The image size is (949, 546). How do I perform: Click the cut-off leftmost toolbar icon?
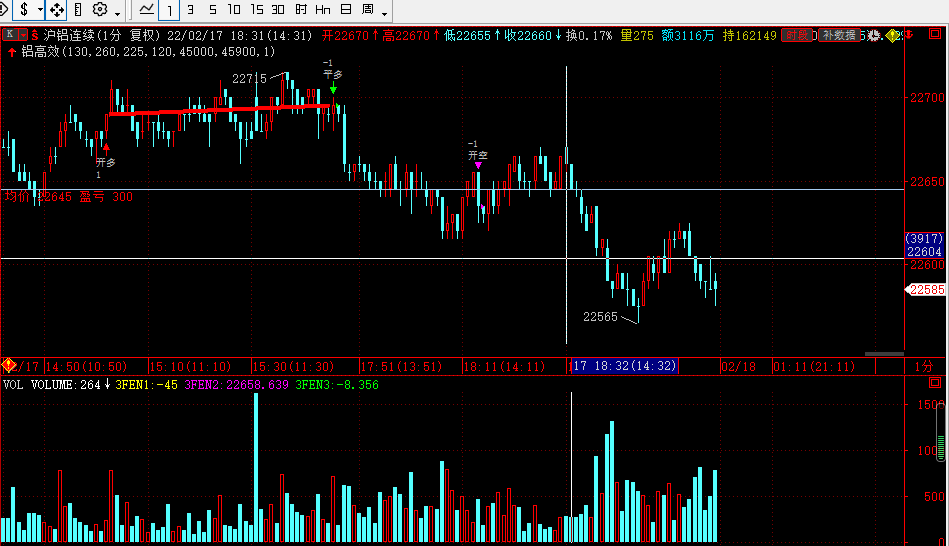4,9
